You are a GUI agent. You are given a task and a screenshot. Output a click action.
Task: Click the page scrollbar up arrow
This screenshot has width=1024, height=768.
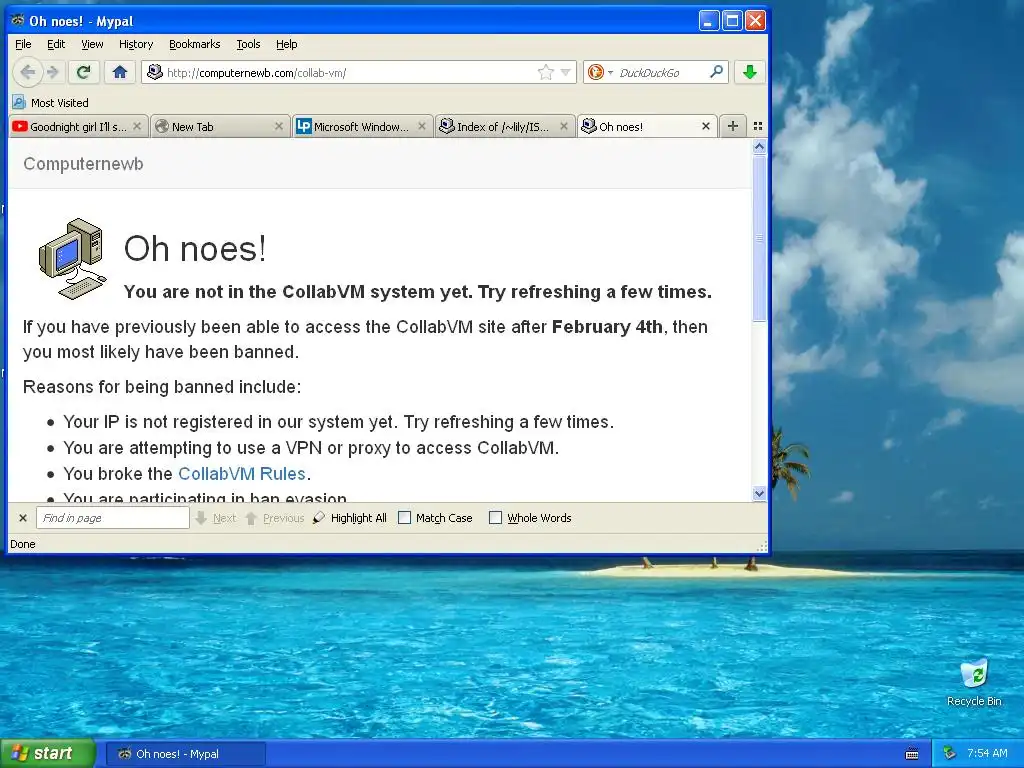(759, 148)
